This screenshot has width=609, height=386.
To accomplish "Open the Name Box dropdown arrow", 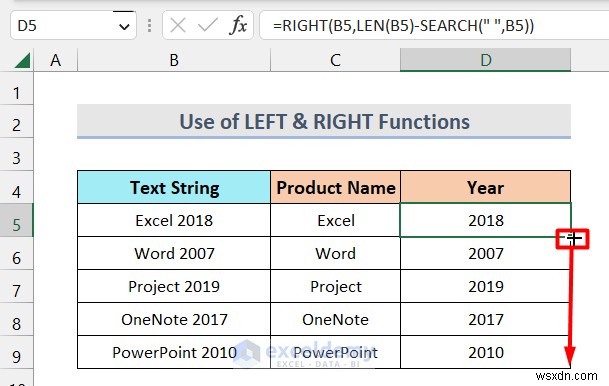I will (x=124, y=26).
